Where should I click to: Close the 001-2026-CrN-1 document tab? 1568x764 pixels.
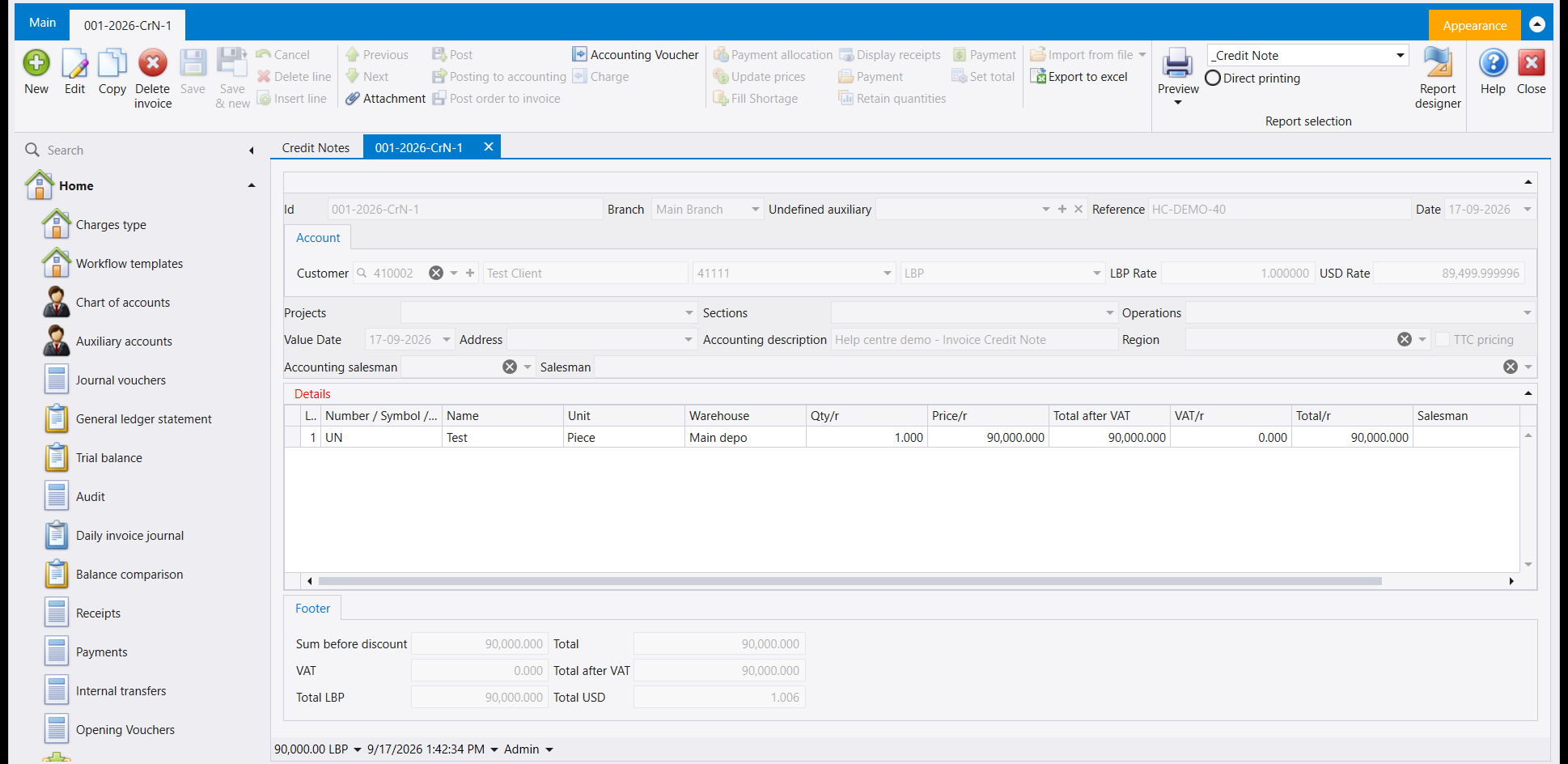click(489, 147)
